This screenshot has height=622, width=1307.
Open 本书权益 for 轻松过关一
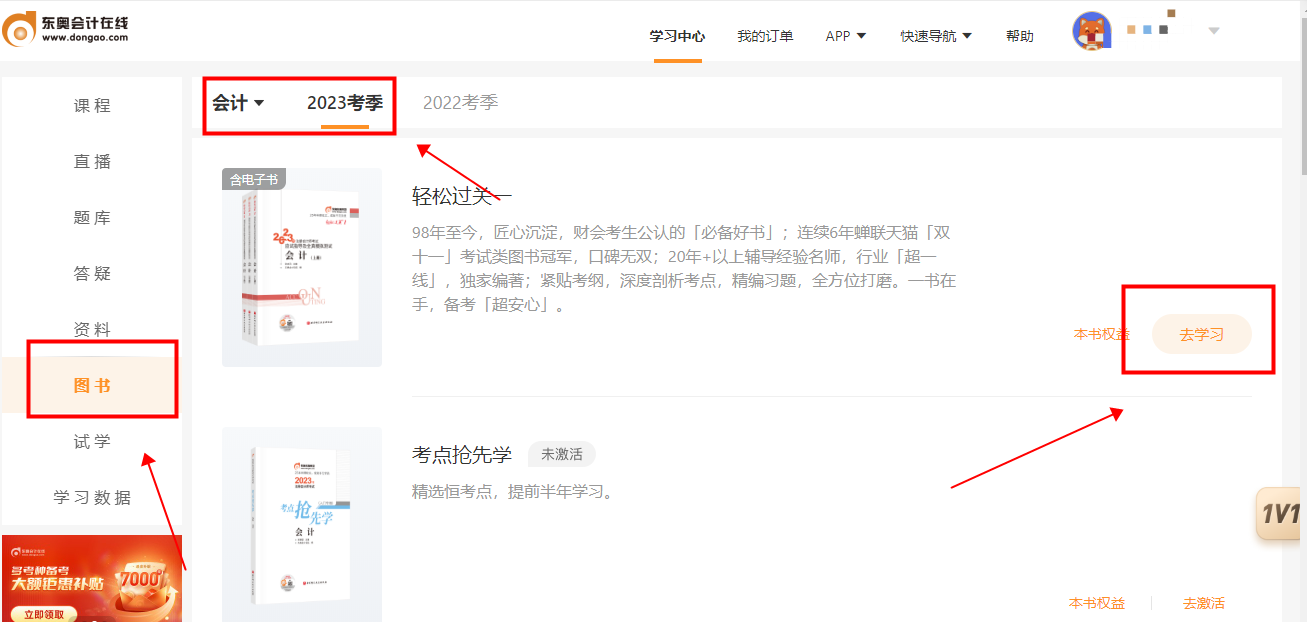coord(1101,334)
